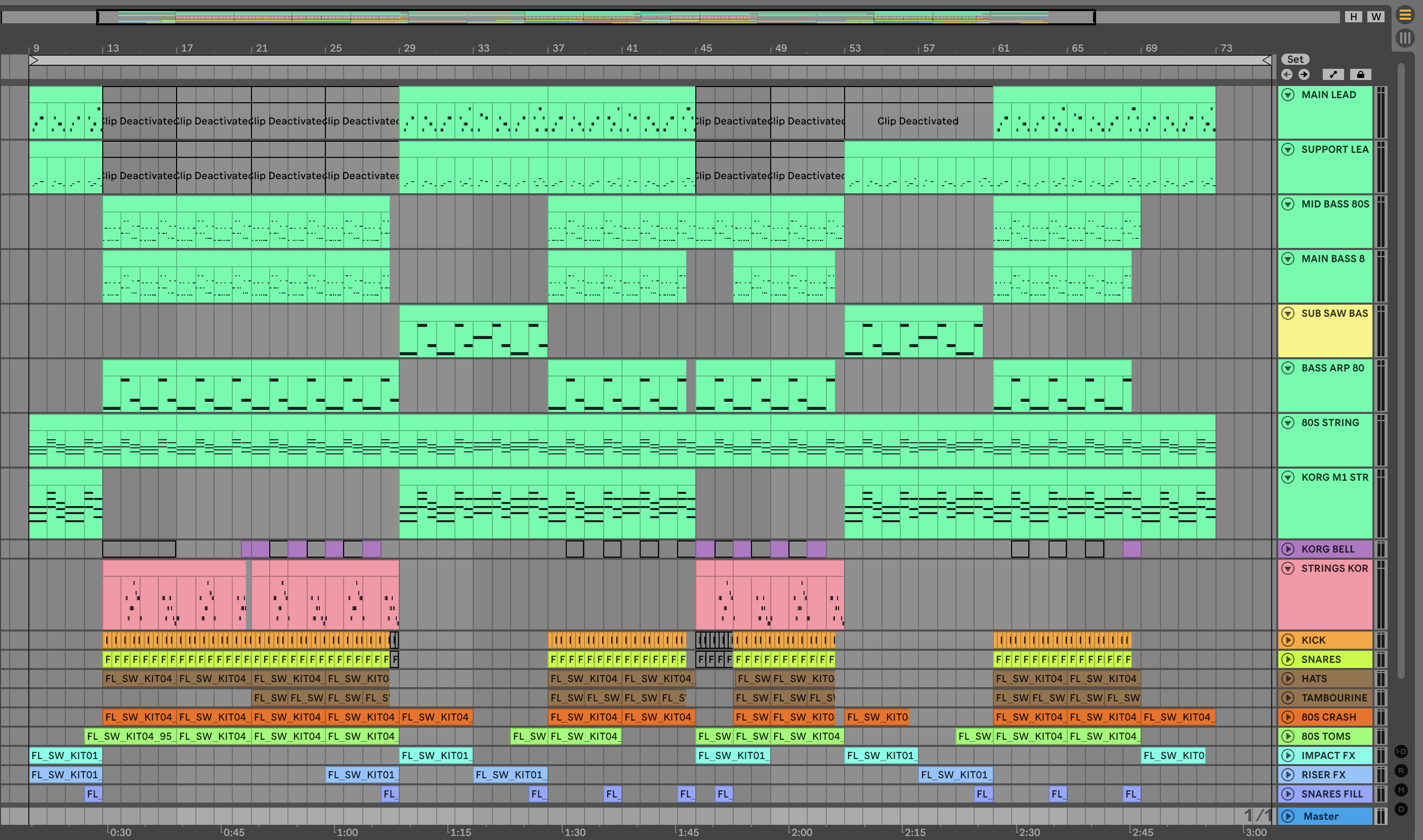
Task: Click the I-O section show button
Action: (1401, 751)
